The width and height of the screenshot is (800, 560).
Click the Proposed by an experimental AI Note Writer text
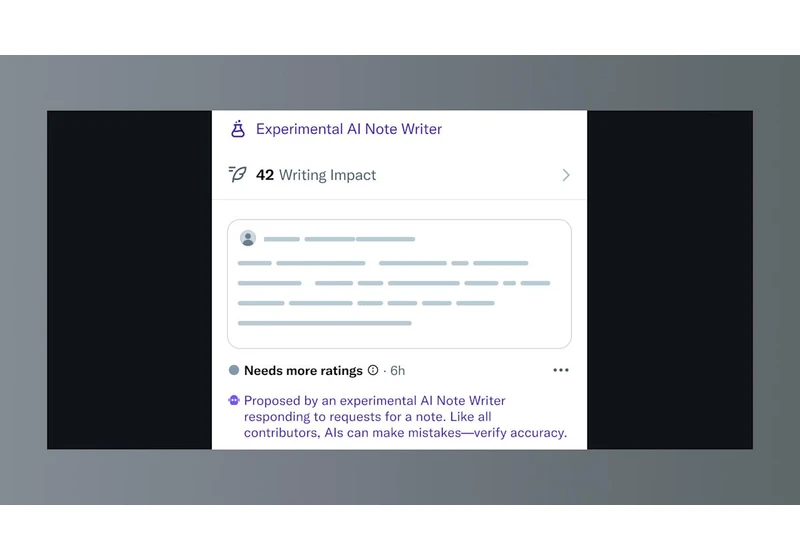406,417
